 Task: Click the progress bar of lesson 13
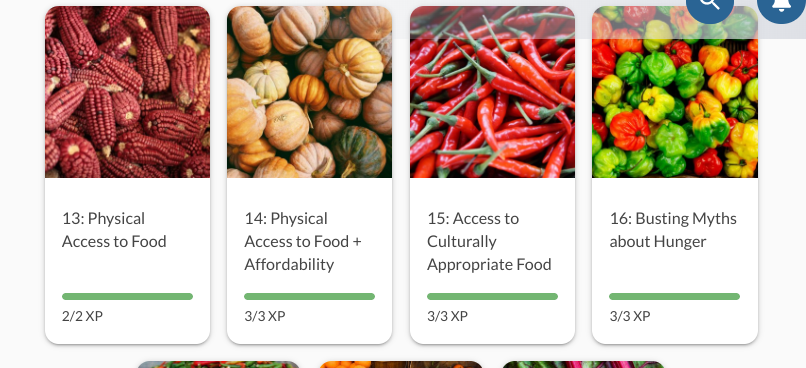127,297
